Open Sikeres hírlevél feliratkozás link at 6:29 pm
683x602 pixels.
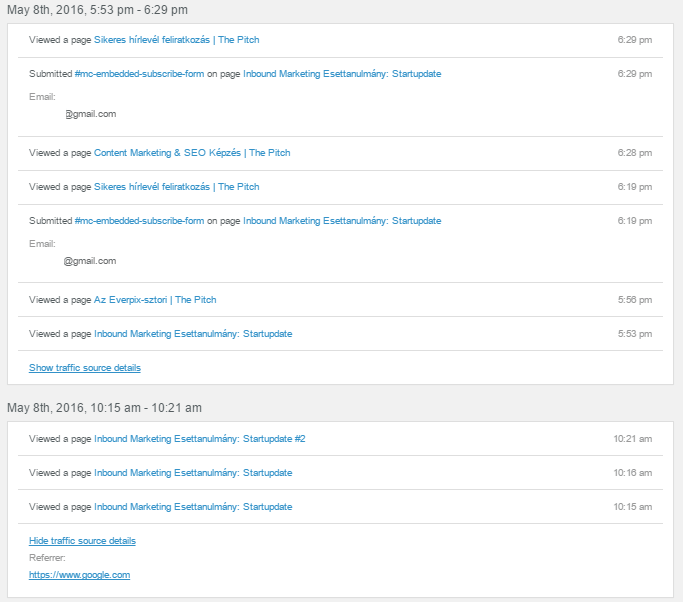click(176, 40)
